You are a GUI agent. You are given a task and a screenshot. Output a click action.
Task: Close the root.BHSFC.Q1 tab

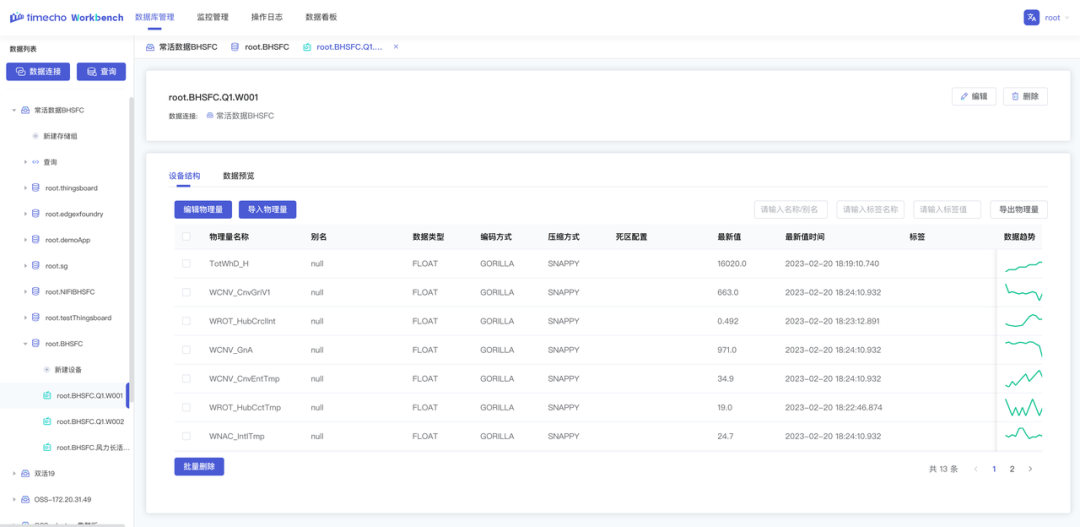tap(396, 47)
